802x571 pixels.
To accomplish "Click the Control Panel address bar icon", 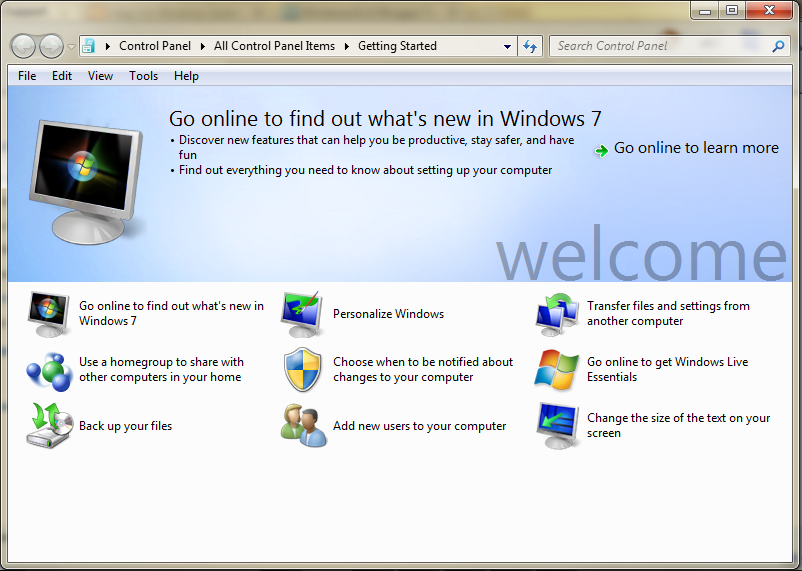I will click(x=88, y=46).
